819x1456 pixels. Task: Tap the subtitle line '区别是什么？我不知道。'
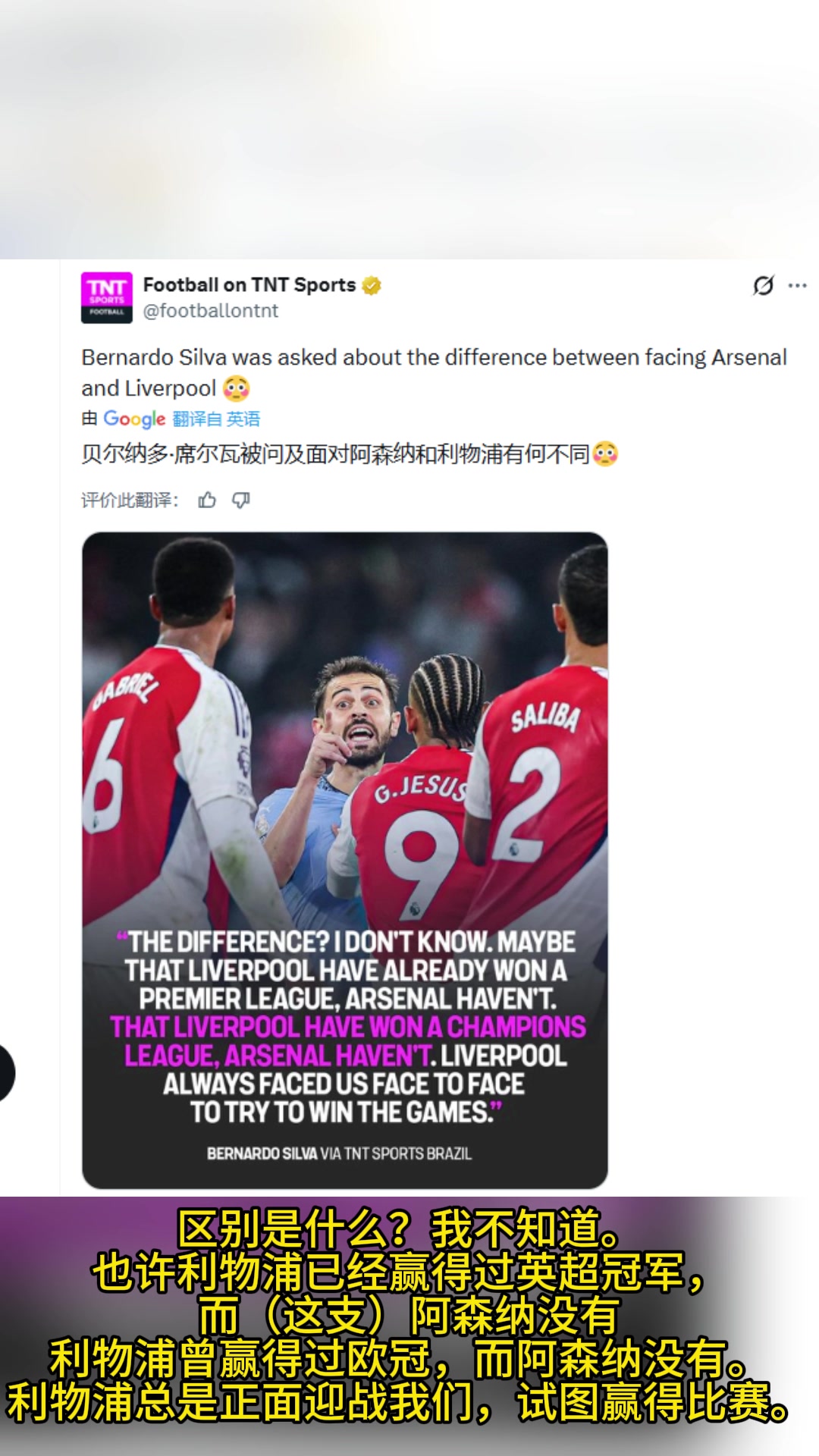pos(398,1229)
